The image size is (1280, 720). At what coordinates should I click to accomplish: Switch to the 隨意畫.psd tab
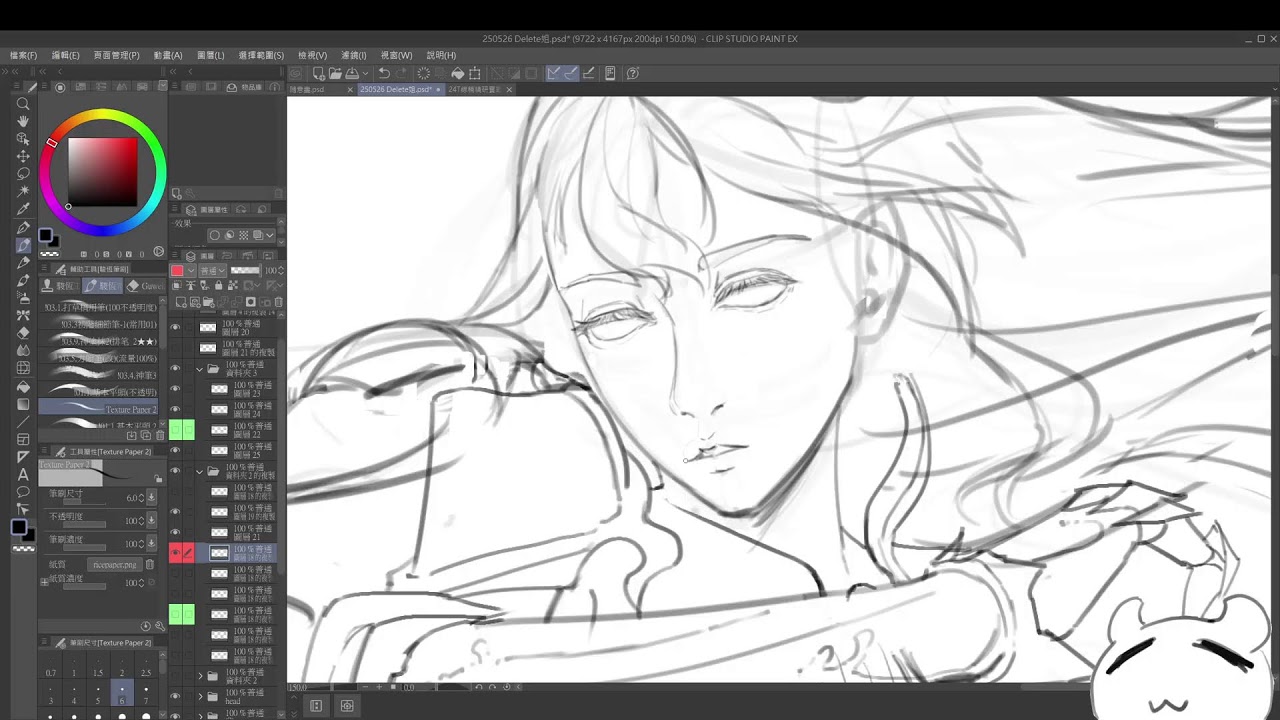pyautogui.click(x=308, y=90)
